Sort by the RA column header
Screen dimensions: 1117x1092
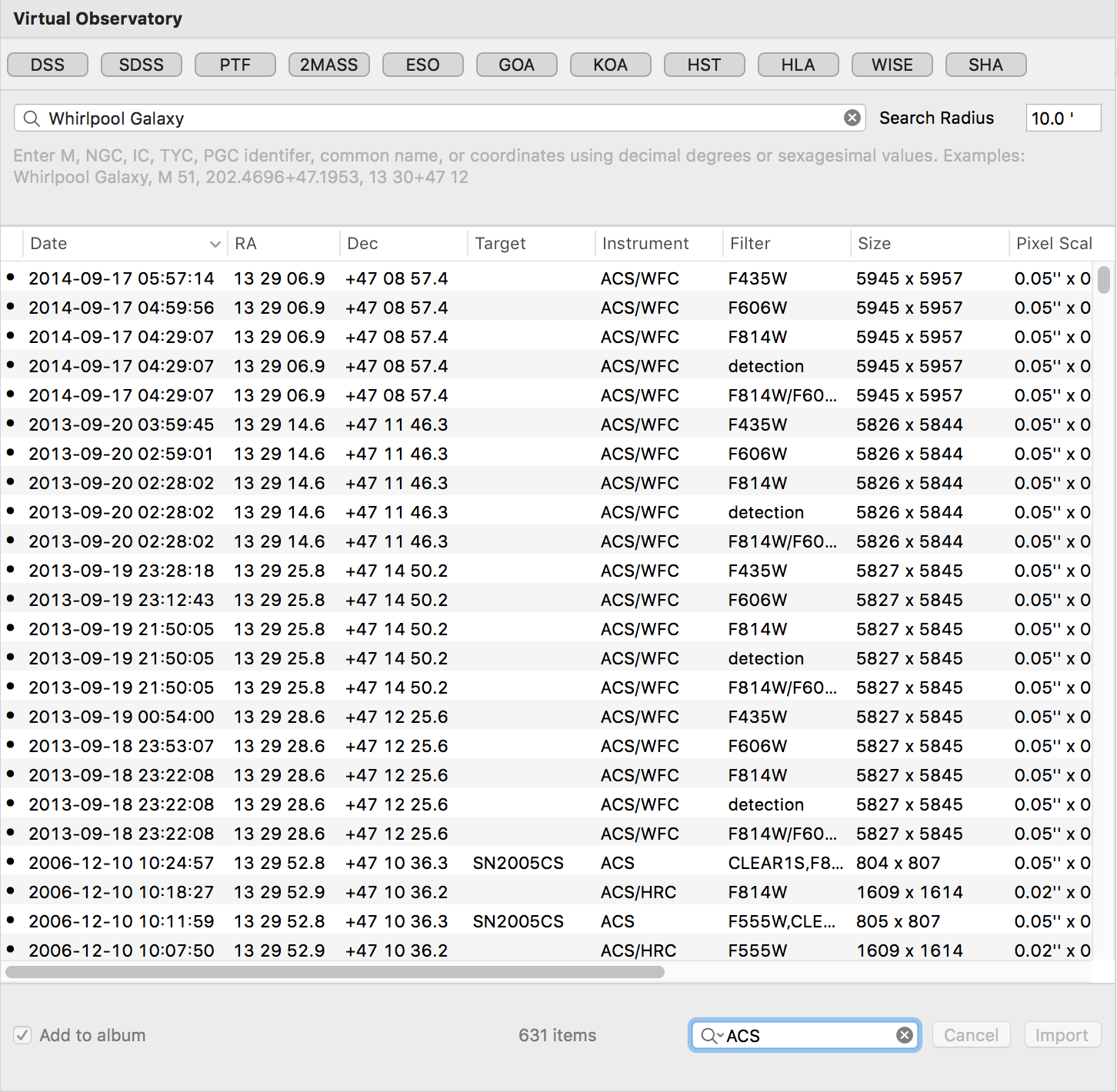click(x=283, y=244)
